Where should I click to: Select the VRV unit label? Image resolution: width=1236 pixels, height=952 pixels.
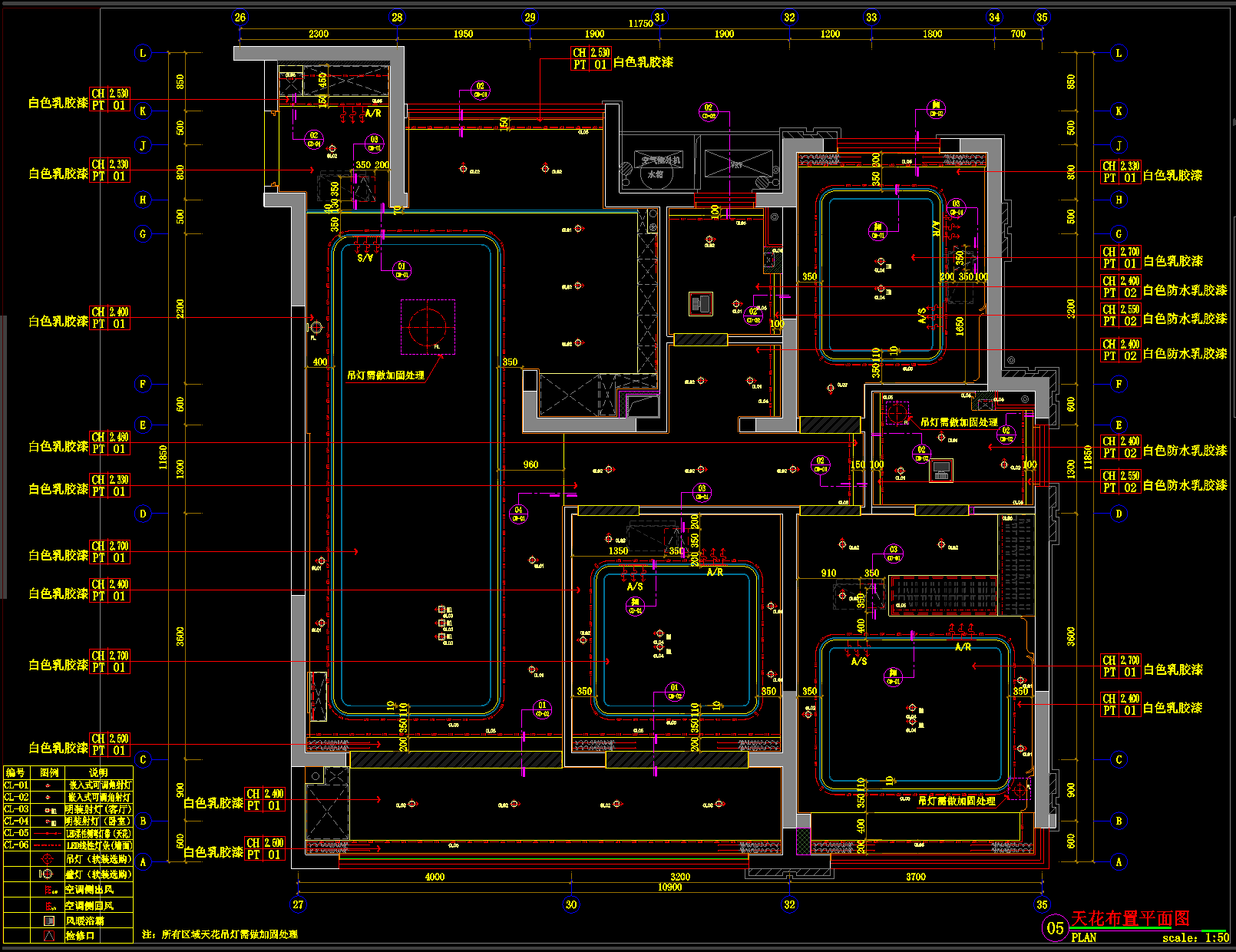pyautogui.click(x=736, y=165)
